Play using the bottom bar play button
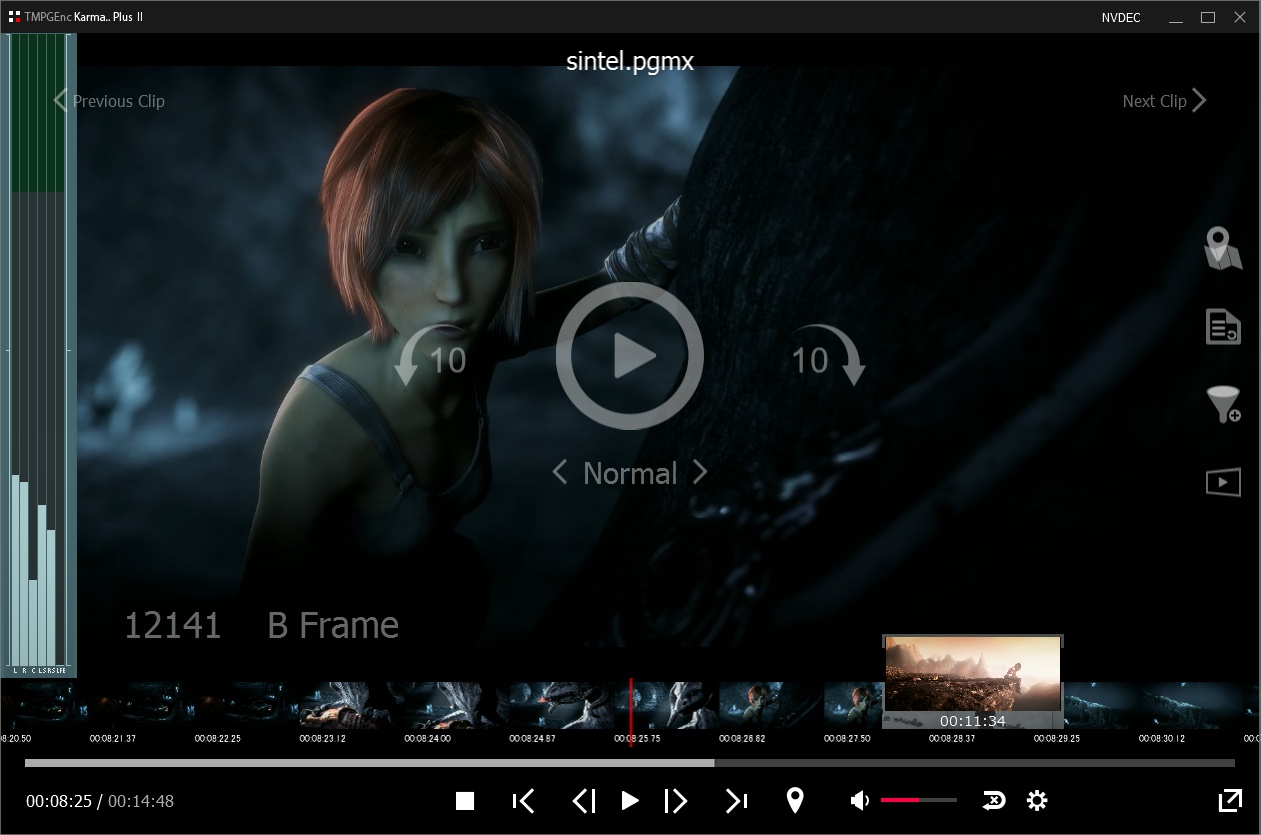 [630, 800]
